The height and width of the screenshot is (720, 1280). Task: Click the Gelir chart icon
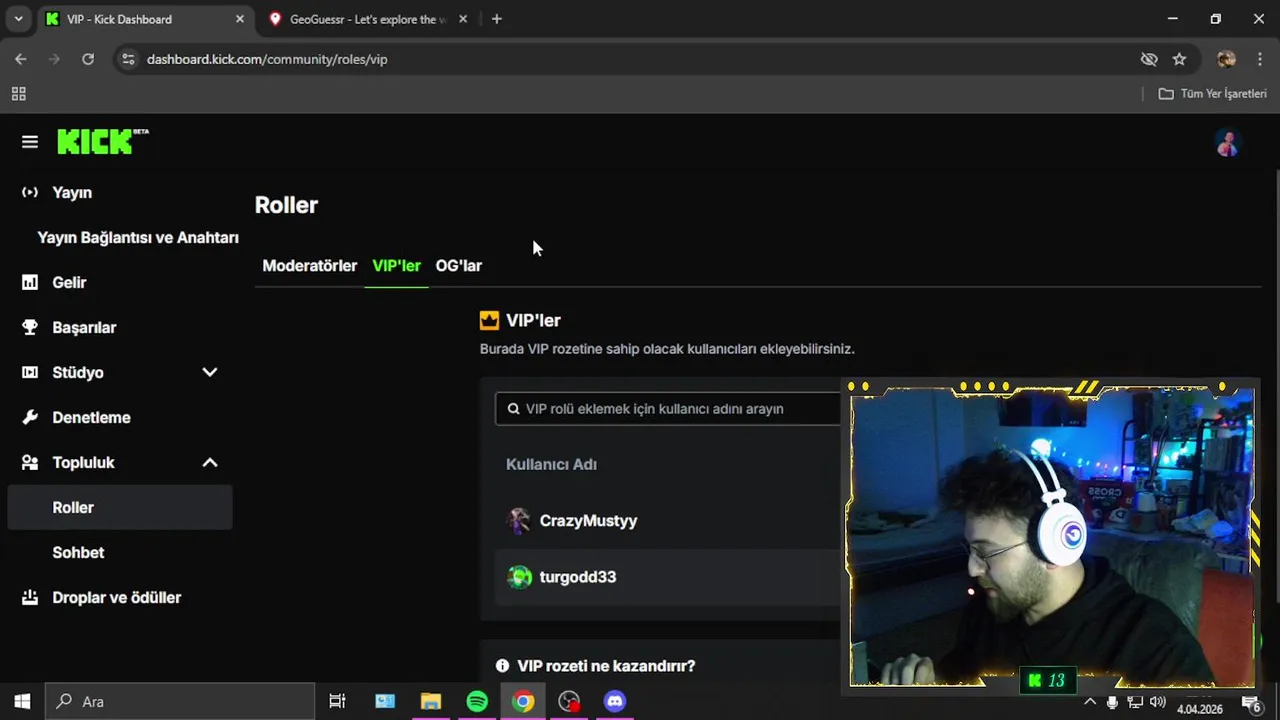[30, 282]
